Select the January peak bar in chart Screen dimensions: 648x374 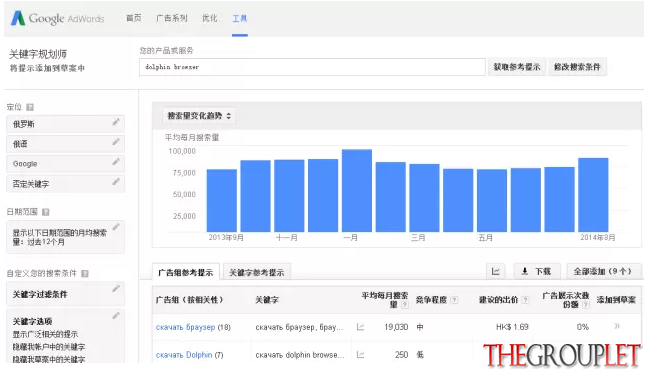357,191
